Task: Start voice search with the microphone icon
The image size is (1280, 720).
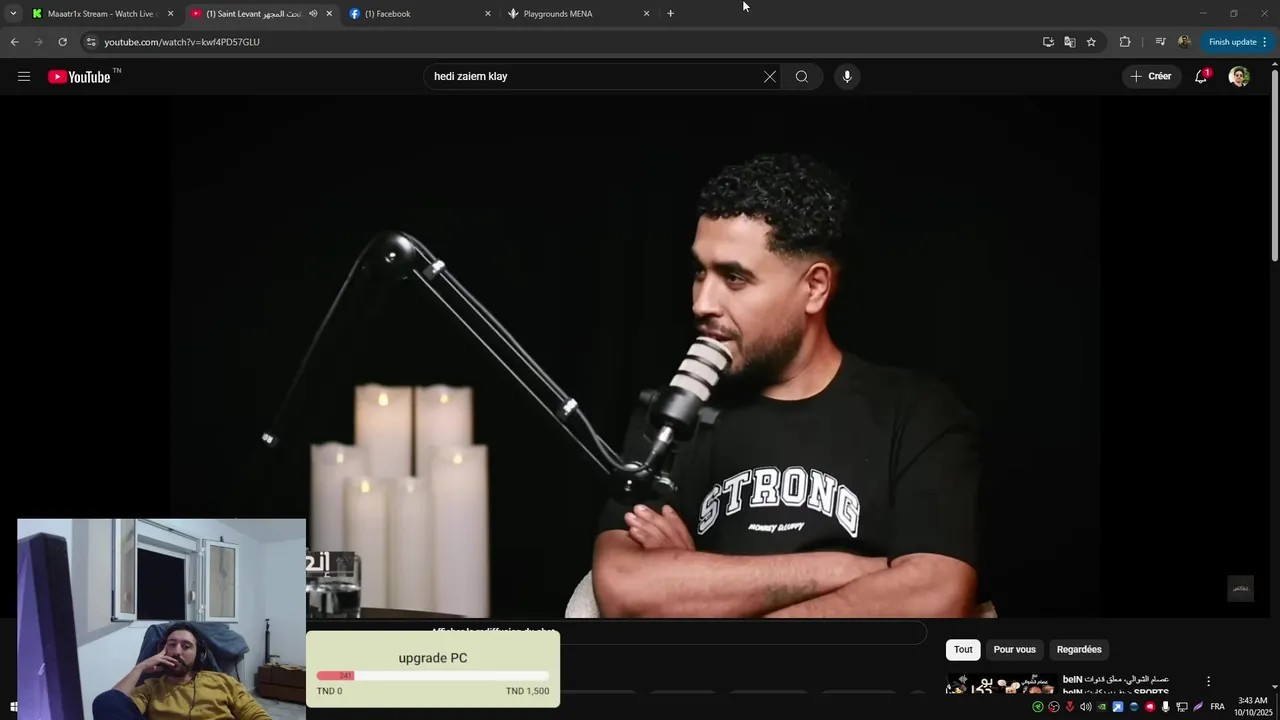Action: 847,77
